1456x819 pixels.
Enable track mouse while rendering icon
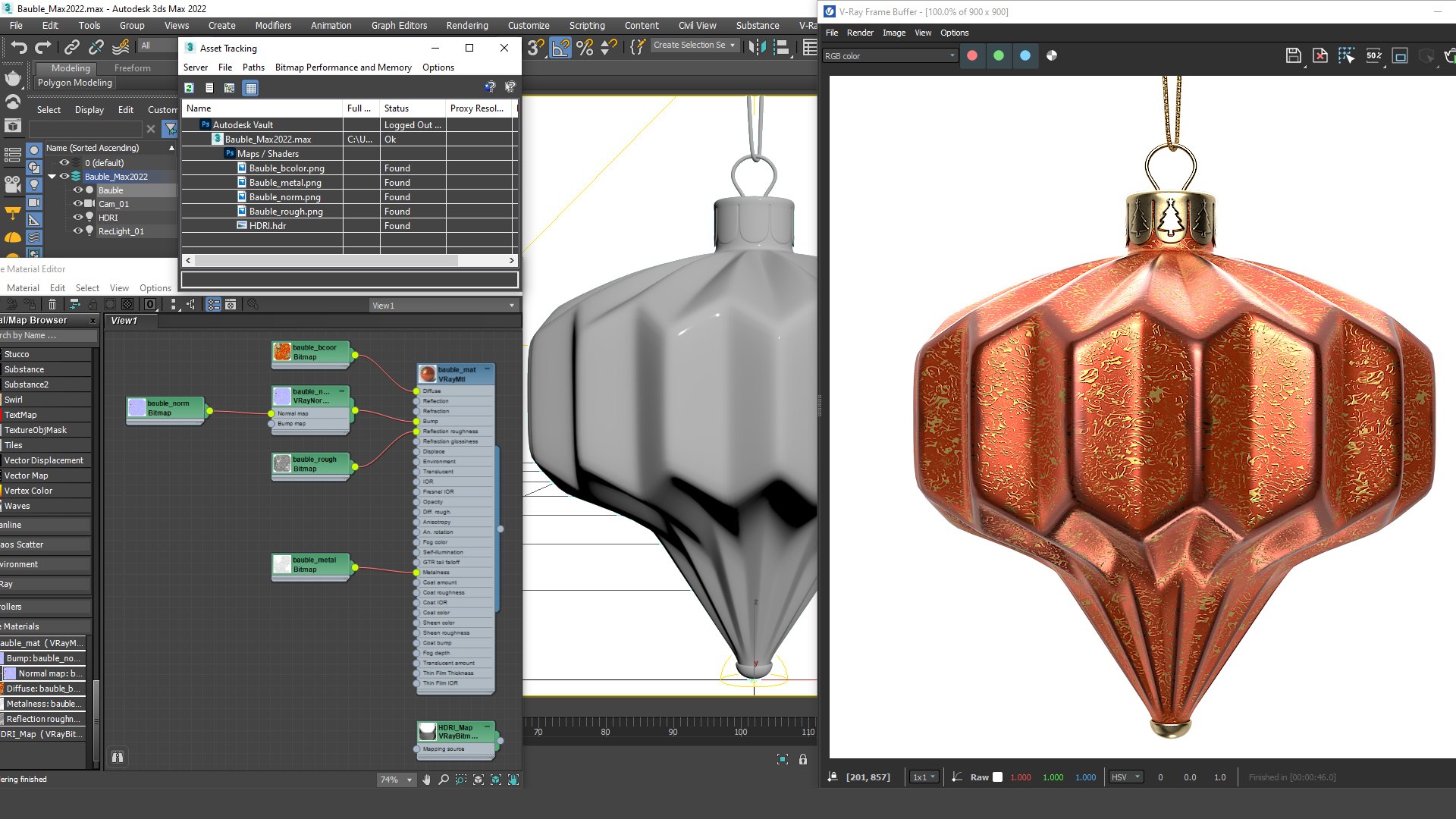click(1347, 55)
